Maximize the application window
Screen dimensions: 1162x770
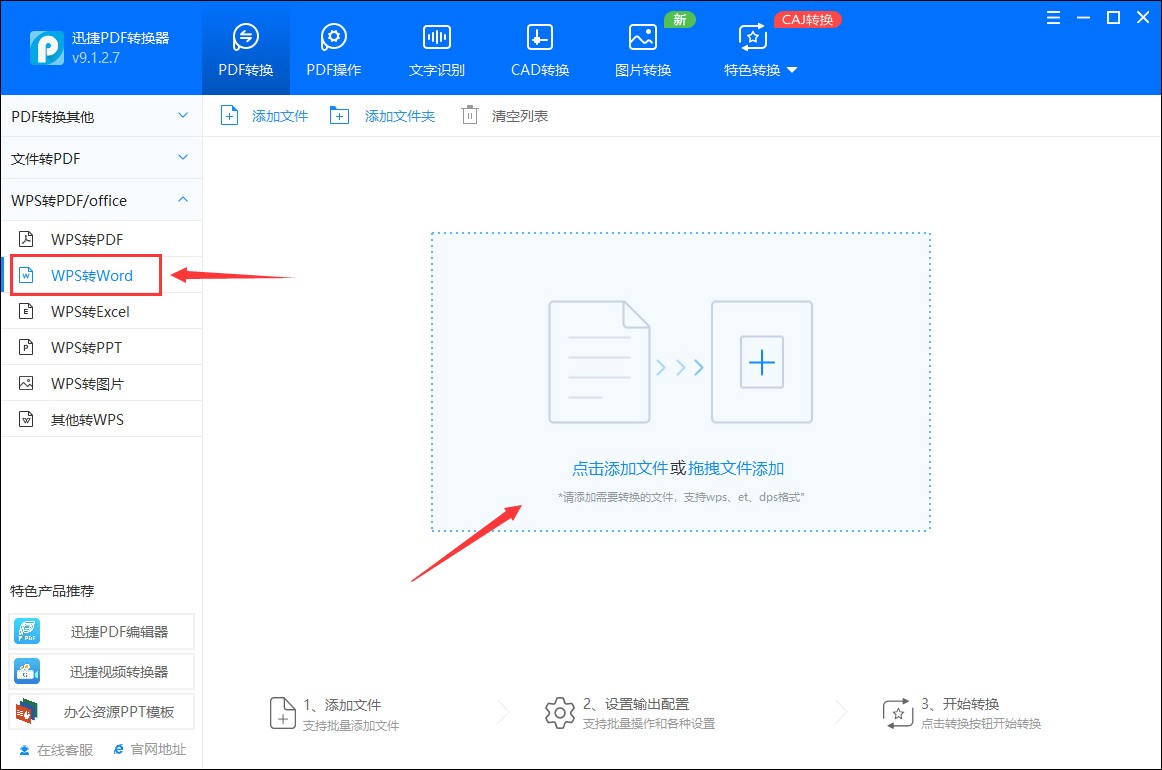(x=1113, y=18)
